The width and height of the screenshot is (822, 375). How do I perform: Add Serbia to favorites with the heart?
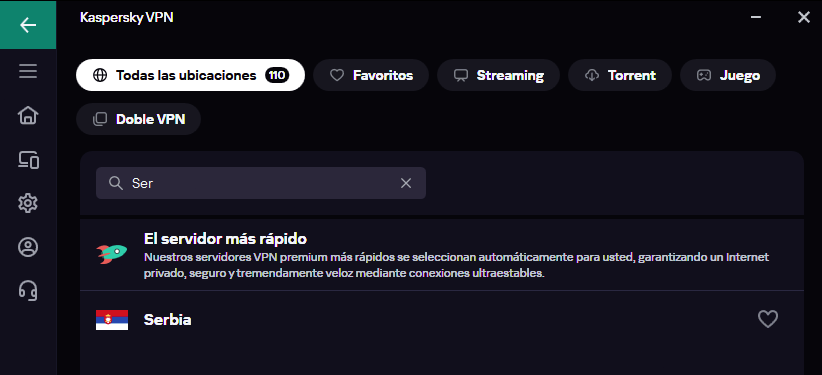coord(767,319)
